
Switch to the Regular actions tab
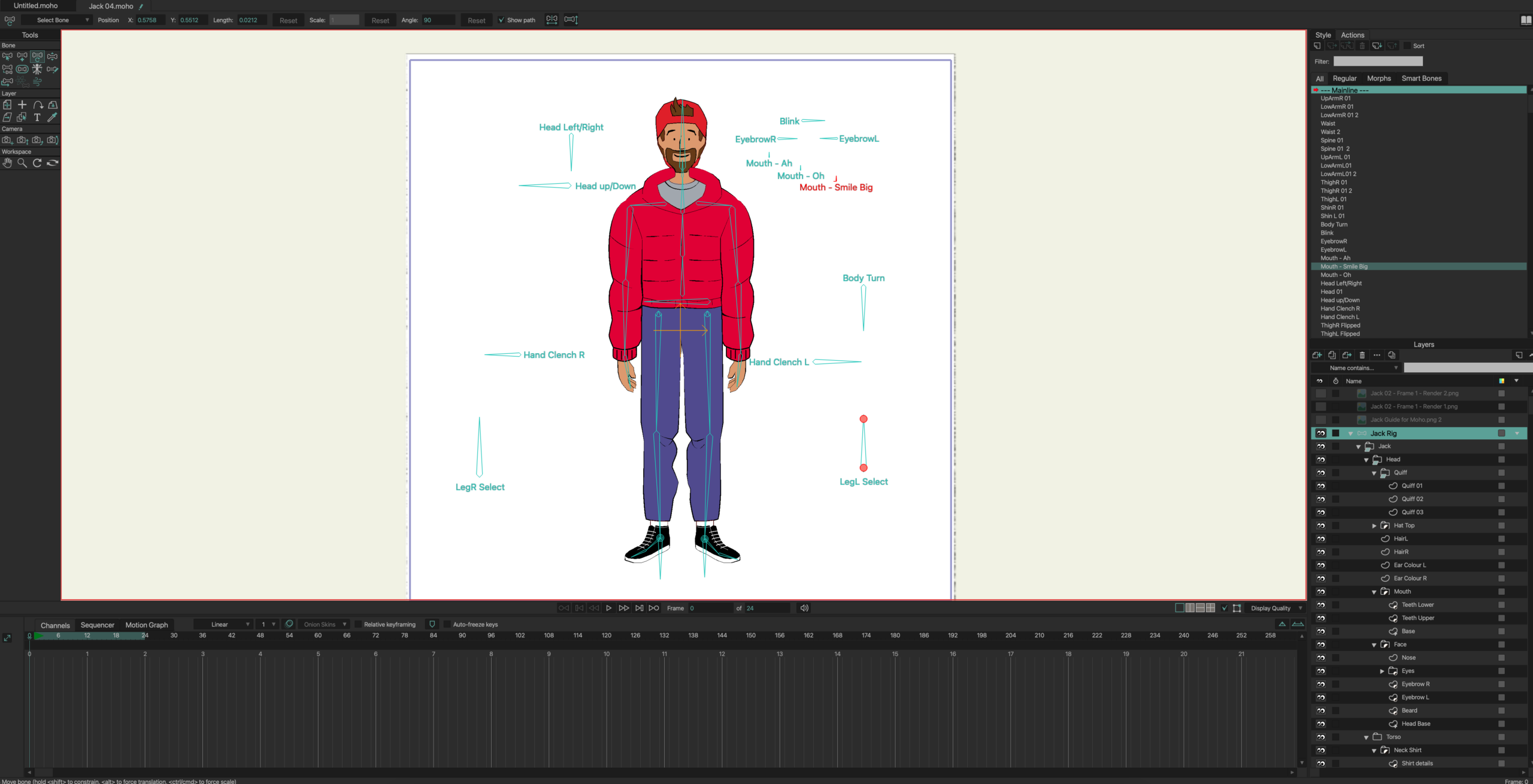click(1344, 78)
